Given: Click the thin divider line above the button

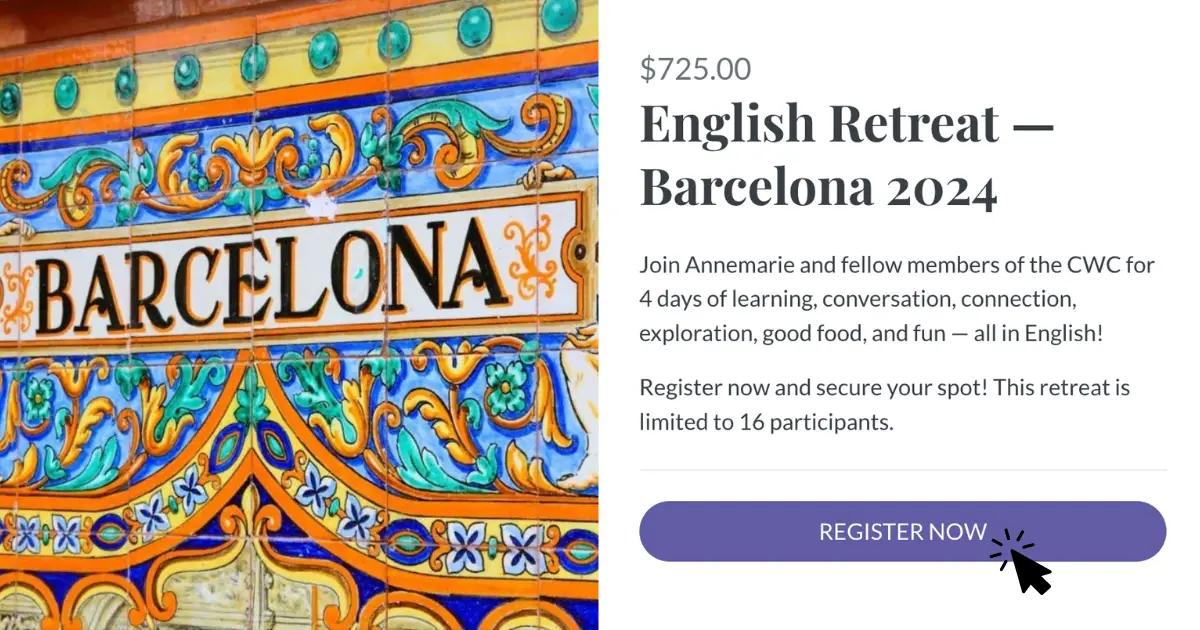Looking at the screenshot, I should 903,469.
